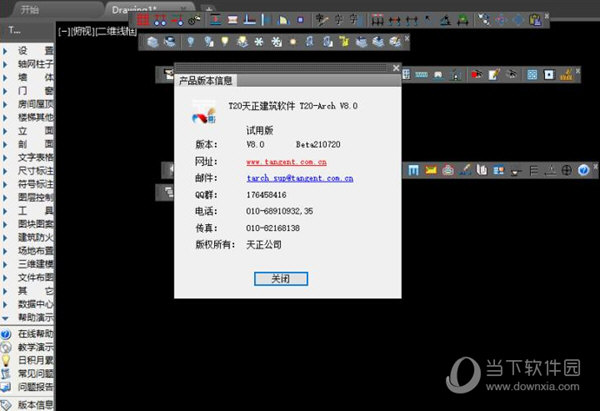
Task: Click the yellow light bulb layer icon
Action: [225, 41]
